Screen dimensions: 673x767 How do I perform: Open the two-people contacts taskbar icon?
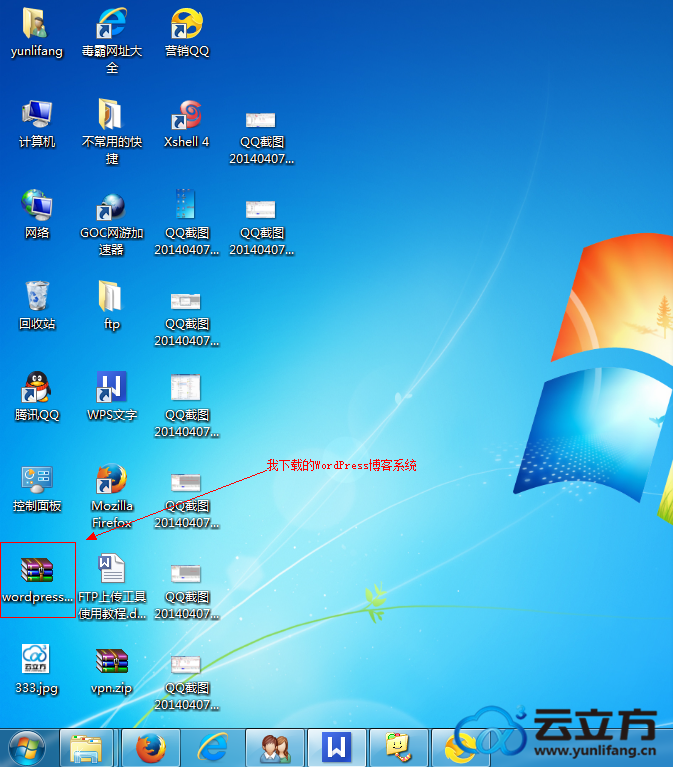pos(275,748)
